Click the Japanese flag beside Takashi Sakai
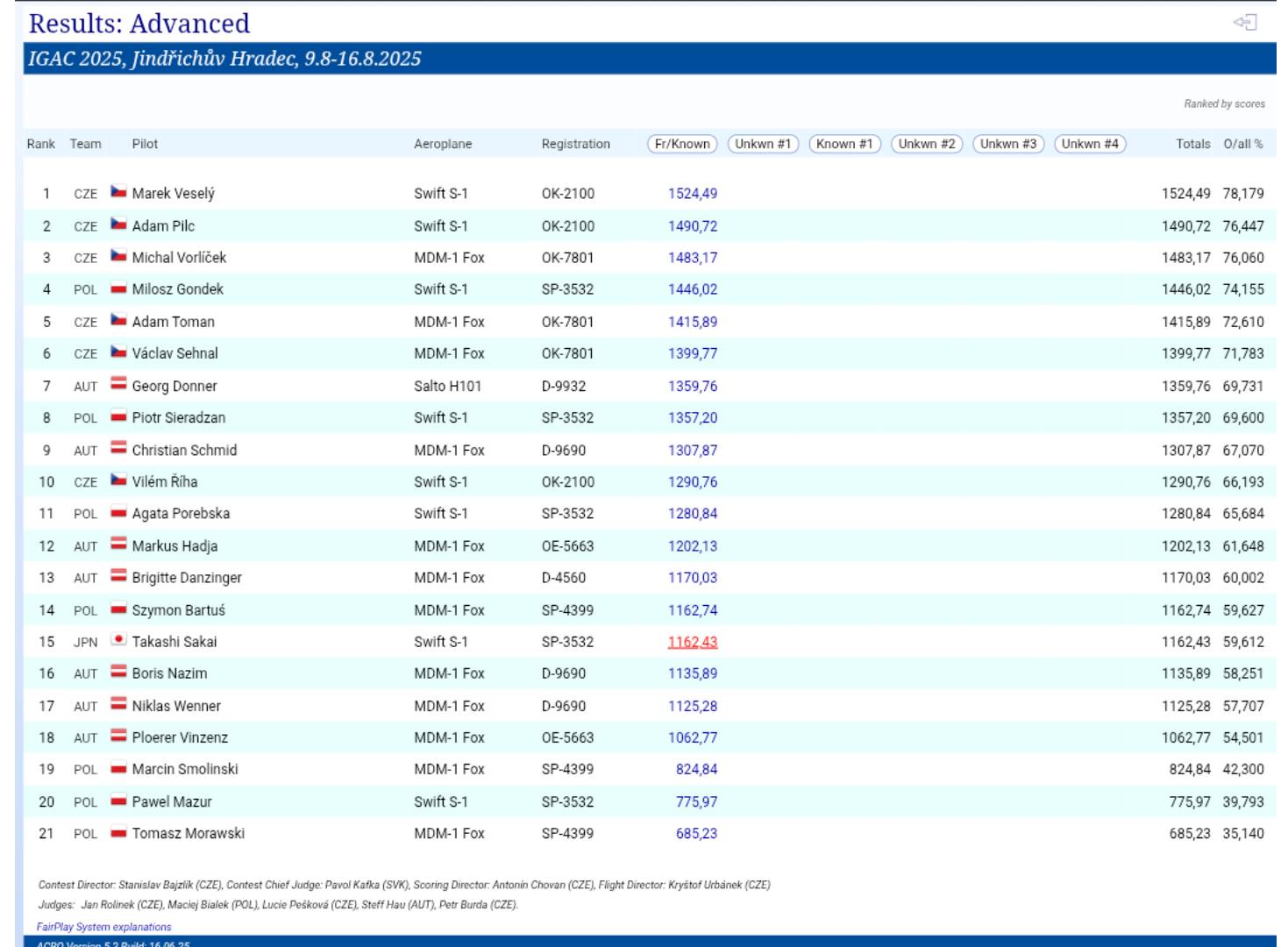This screenshot has height=947, width=1288. click(x=118, y=640)
